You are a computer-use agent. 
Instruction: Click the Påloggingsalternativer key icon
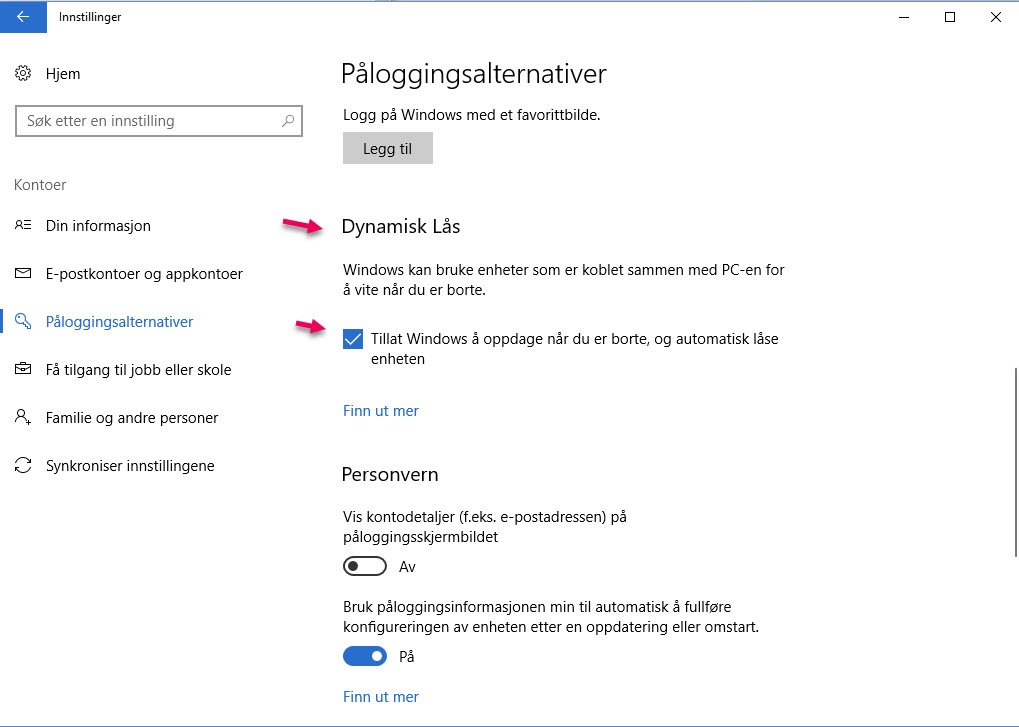23,322
